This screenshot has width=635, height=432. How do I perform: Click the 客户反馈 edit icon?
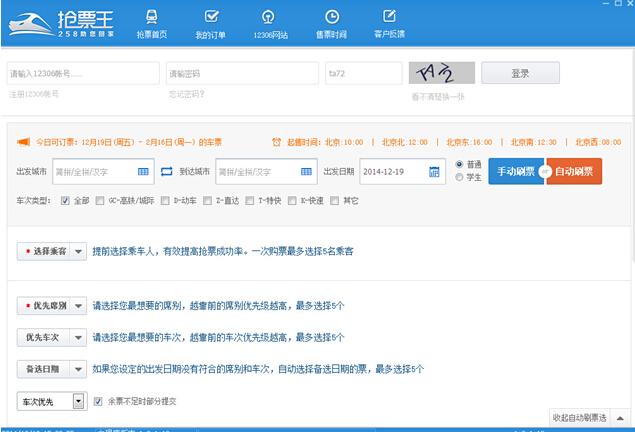tap(389, 17)
